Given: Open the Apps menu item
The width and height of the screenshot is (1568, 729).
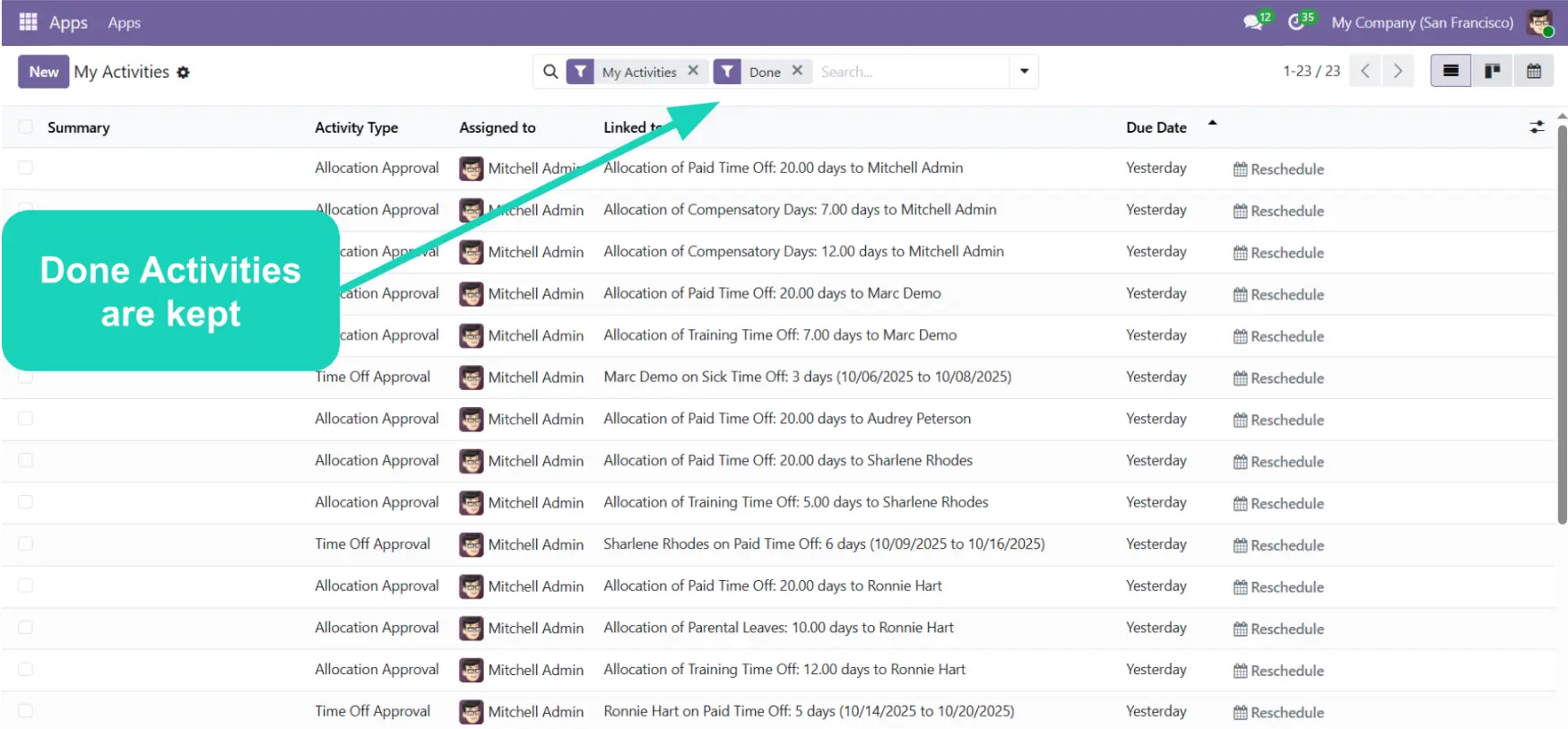Looking at the screenshot, I should (124, 22).
